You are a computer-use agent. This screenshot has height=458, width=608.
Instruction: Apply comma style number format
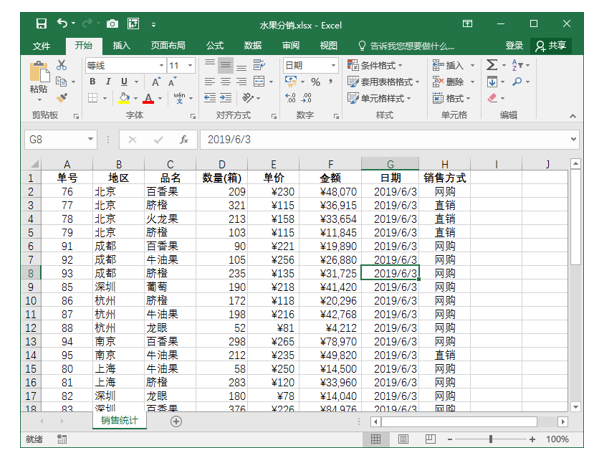[331, 81]
